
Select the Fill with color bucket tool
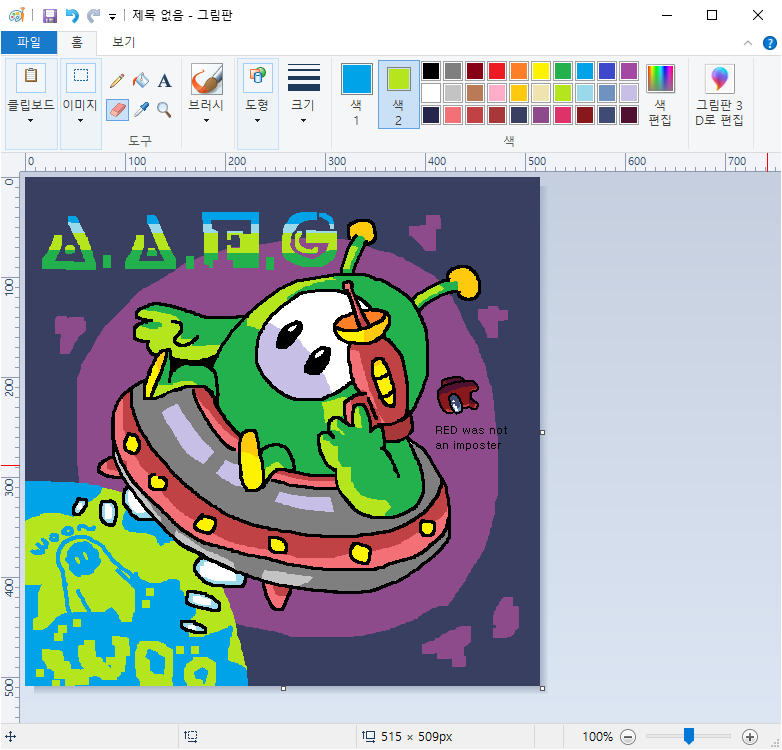click(x=141, y=80)
